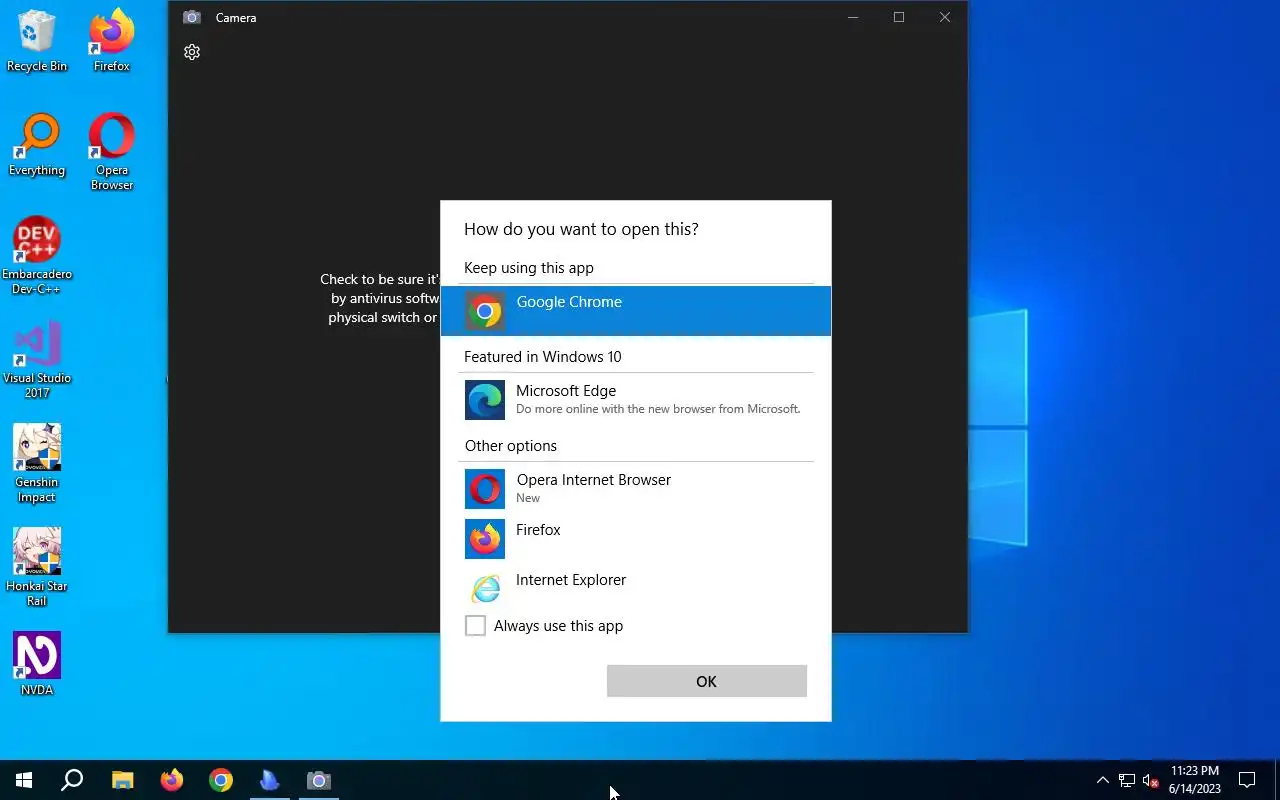Pick Opera Internet Browser option

coord(636,489)
